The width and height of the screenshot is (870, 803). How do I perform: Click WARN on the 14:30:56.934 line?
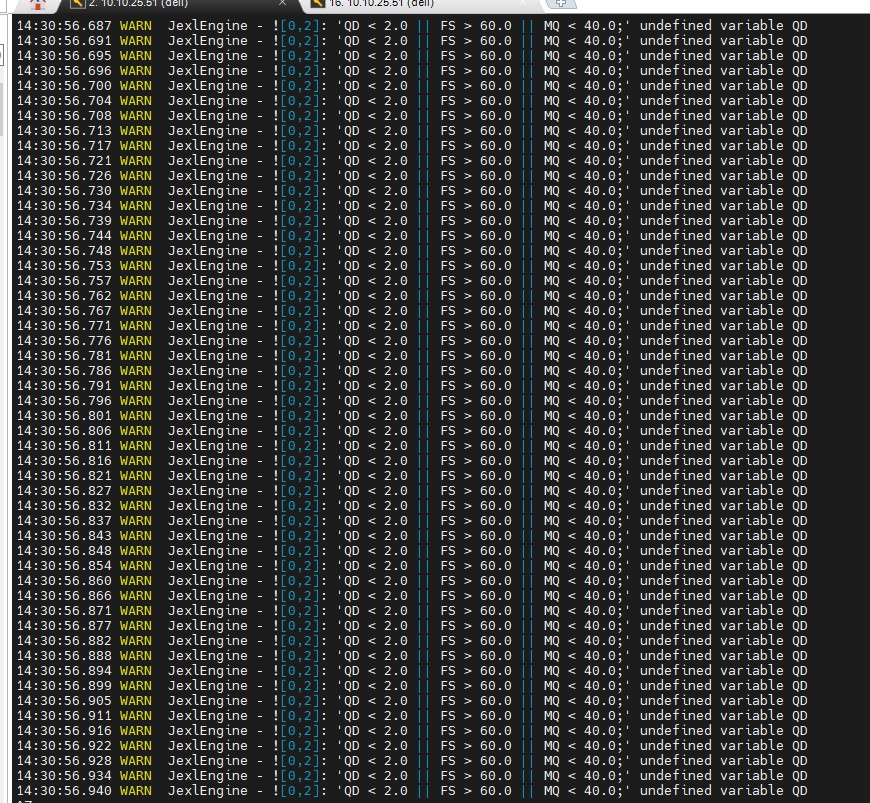coord(135,775)
